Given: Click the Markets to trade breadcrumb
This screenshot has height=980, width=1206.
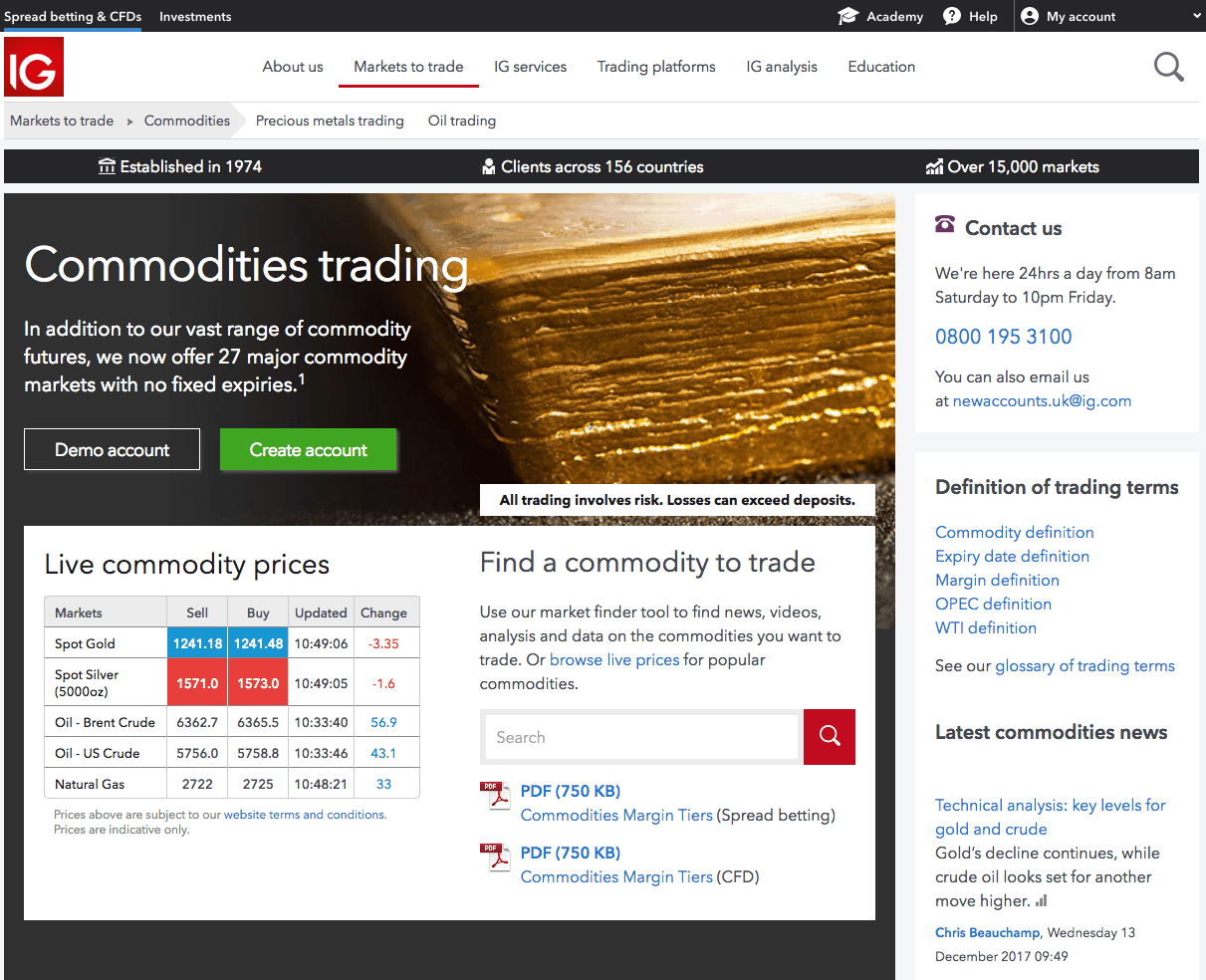Looking at the screenshot, I should coord(62,121).
